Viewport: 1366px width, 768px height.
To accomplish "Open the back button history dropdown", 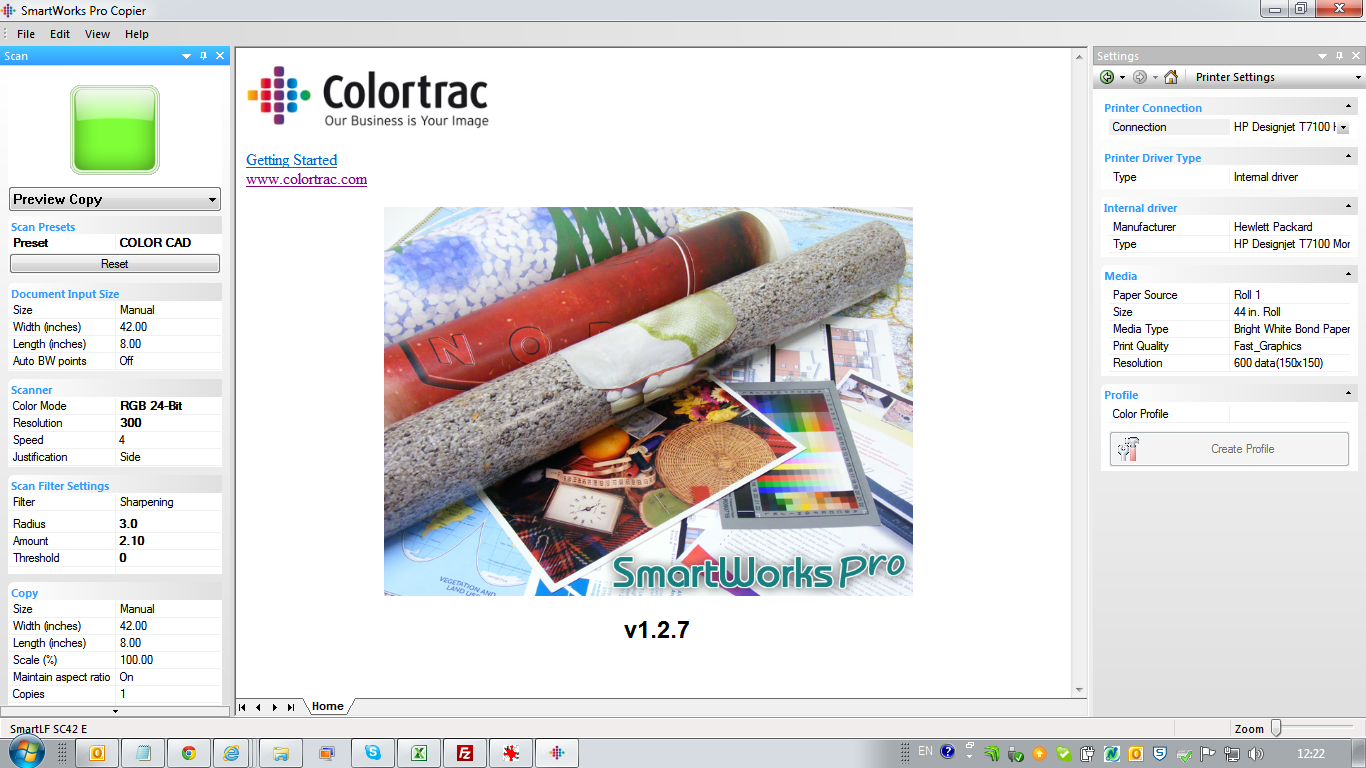I will pyautogui.click(x=1123, y=77).
